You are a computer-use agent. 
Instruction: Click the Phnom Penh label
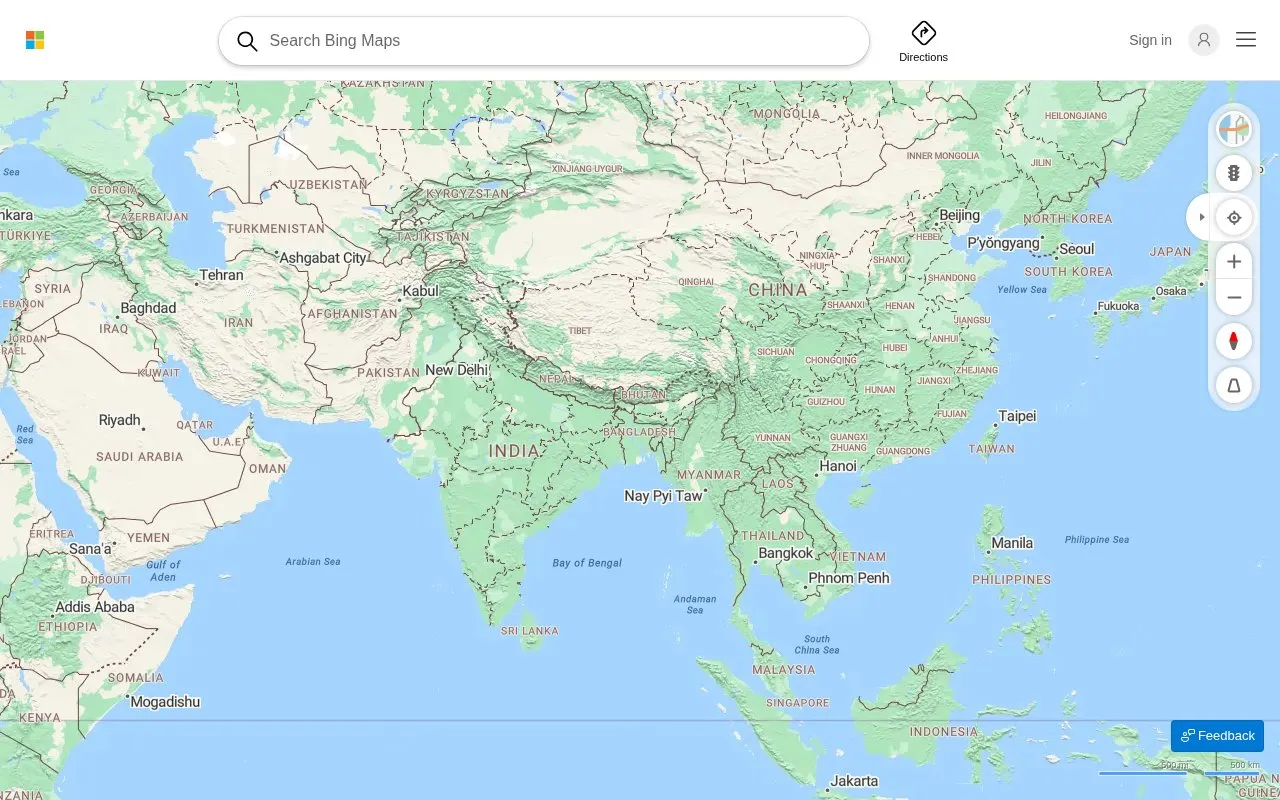[849, 578]
